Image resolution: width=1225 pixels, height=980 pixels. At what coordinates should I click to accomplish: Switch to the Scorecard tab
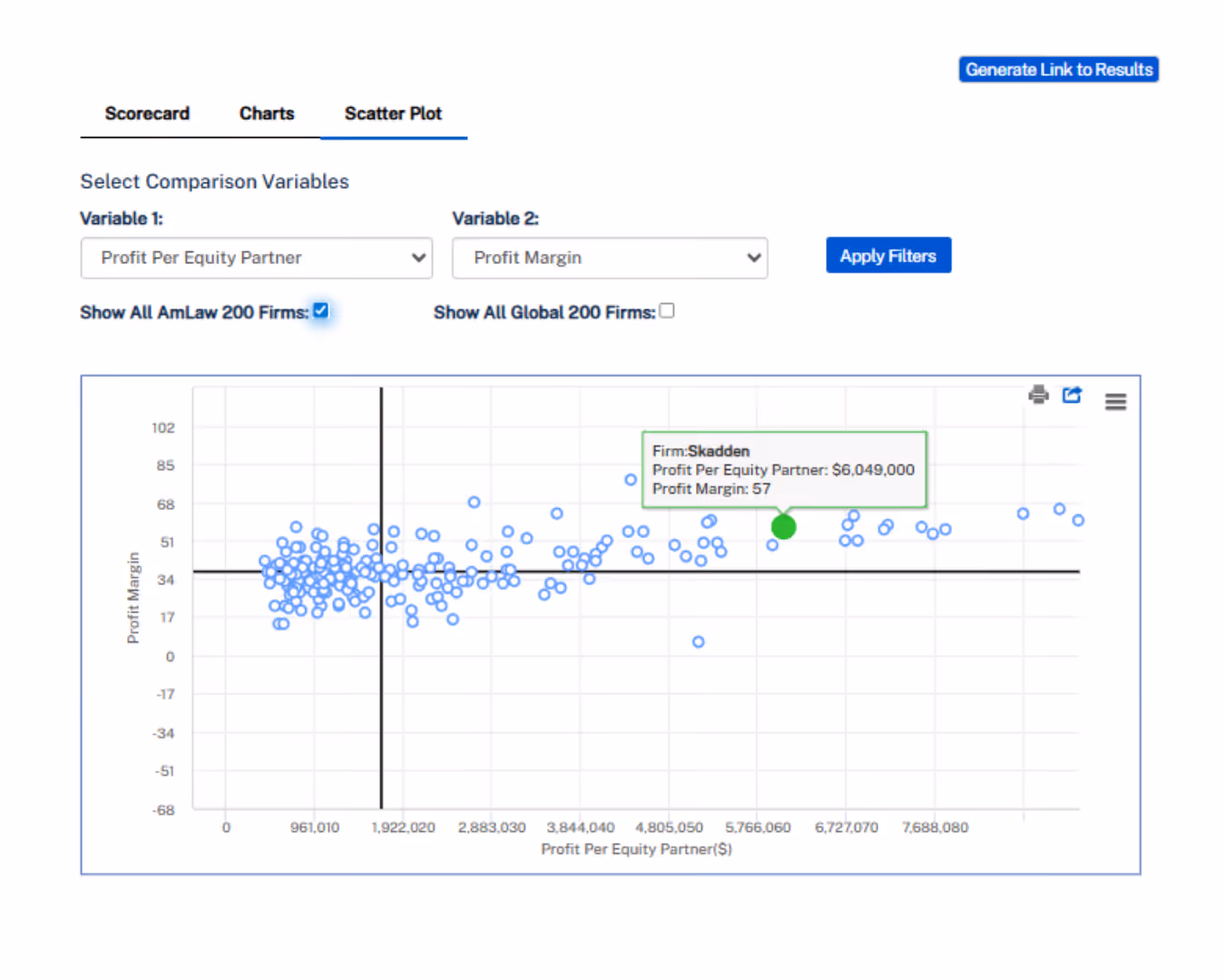click(147, 113)
